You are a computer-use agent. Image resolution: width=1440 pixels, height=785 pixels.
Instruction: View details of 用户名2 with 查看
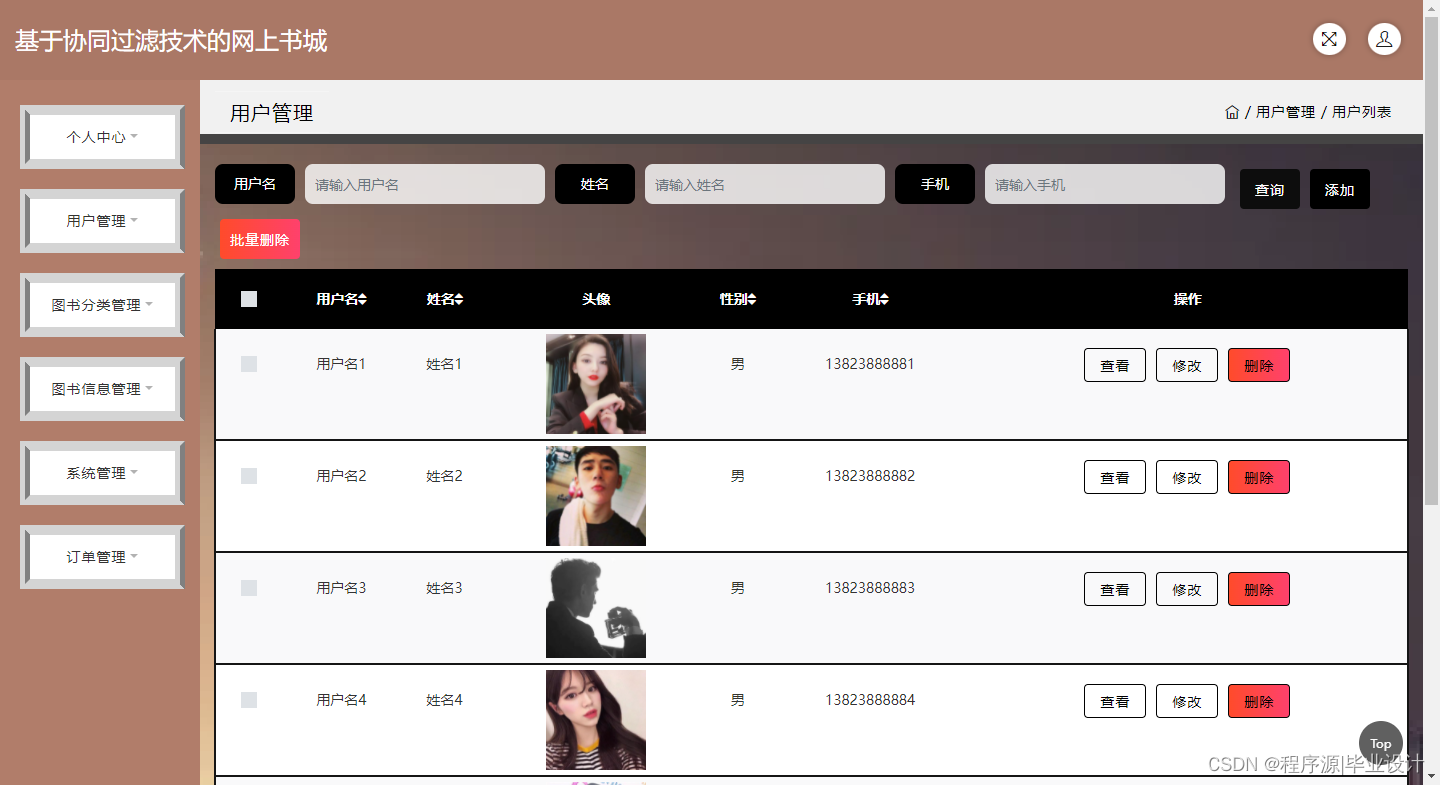point(1115,477)
